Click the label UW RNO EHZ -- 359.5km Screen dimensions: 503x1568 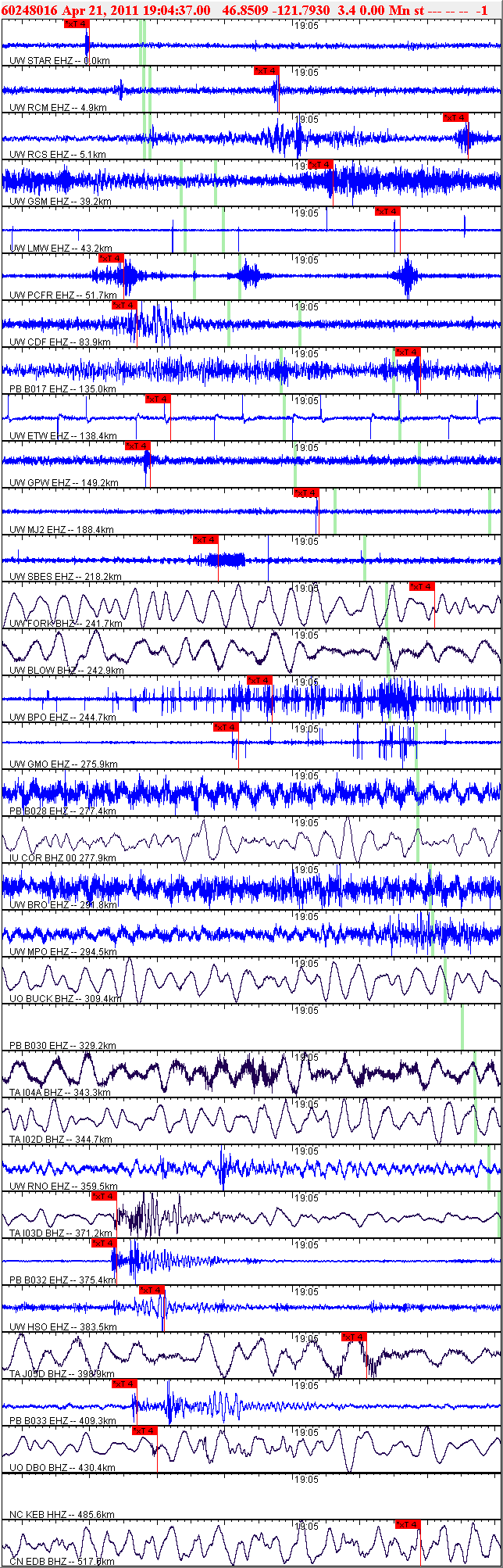(x=64, y=1187)
